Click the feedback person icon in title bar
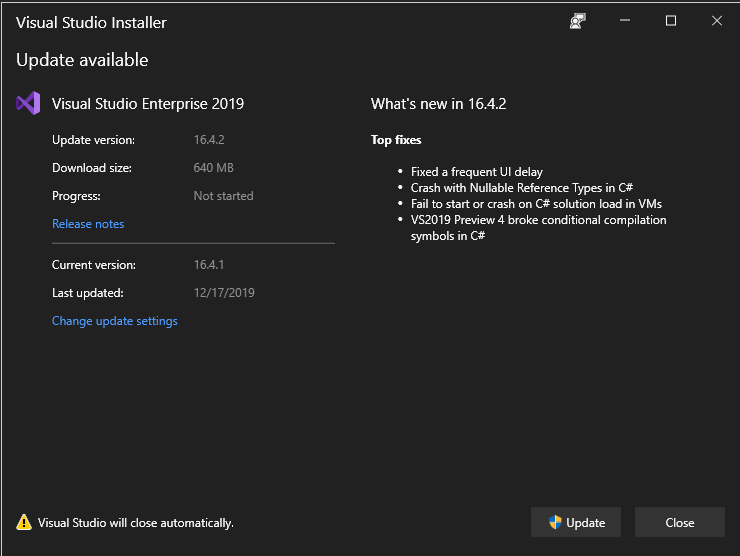740x556 pixels. (578, 21)
